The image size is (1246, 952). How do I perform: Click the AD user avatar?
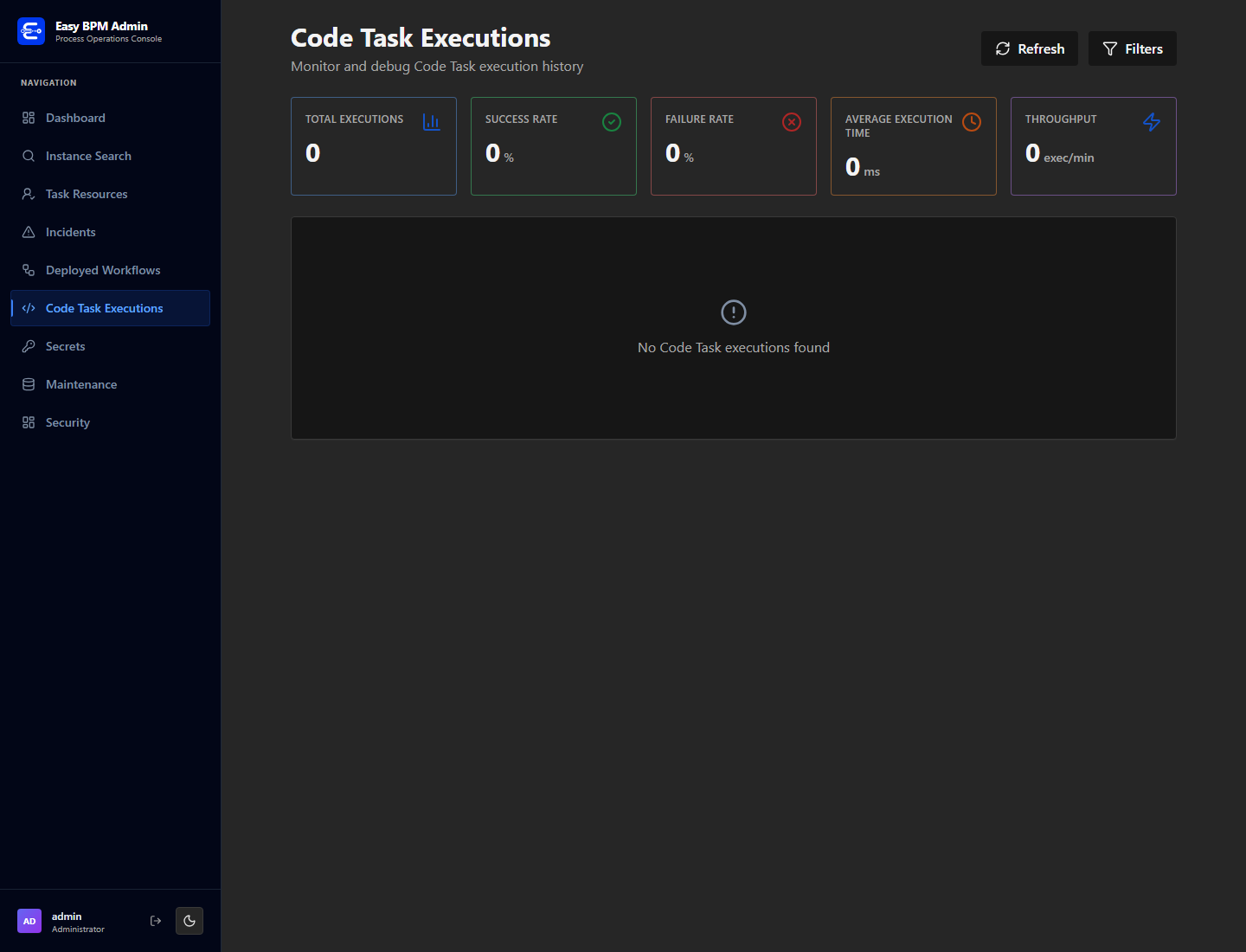tap(29, 921)
